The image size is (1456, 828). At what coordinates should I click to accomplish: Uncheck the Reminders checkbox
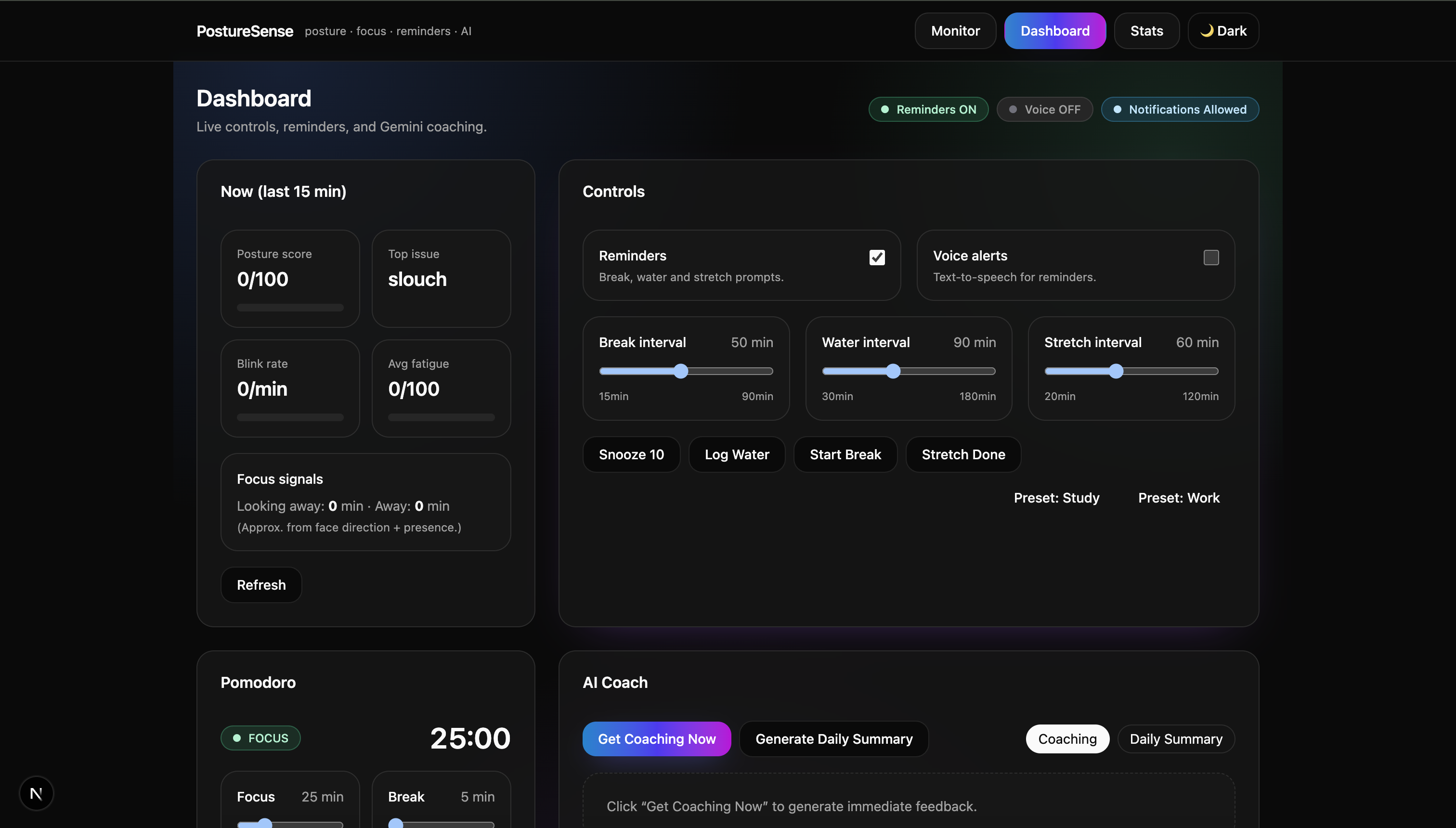tap(877, 258)
